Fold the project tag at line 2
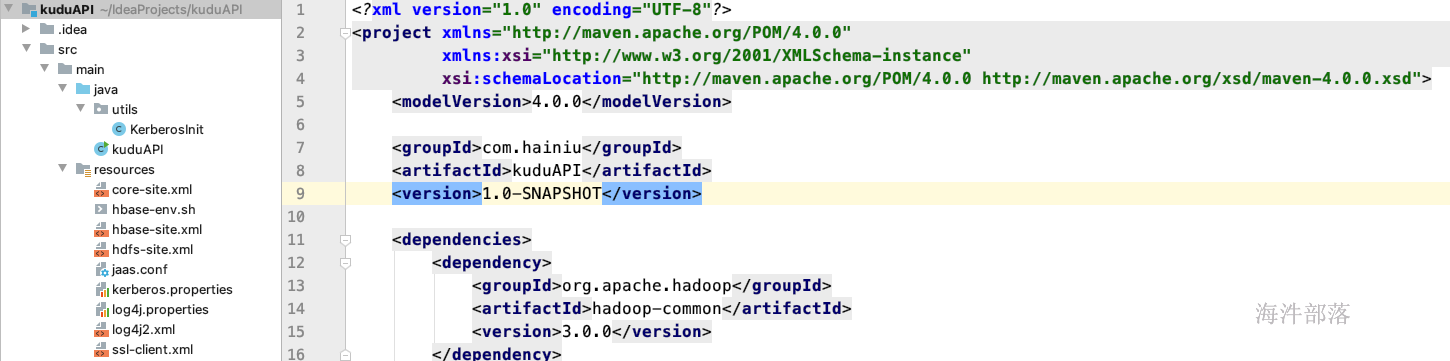1450x361 pixels. coord(345,32)
